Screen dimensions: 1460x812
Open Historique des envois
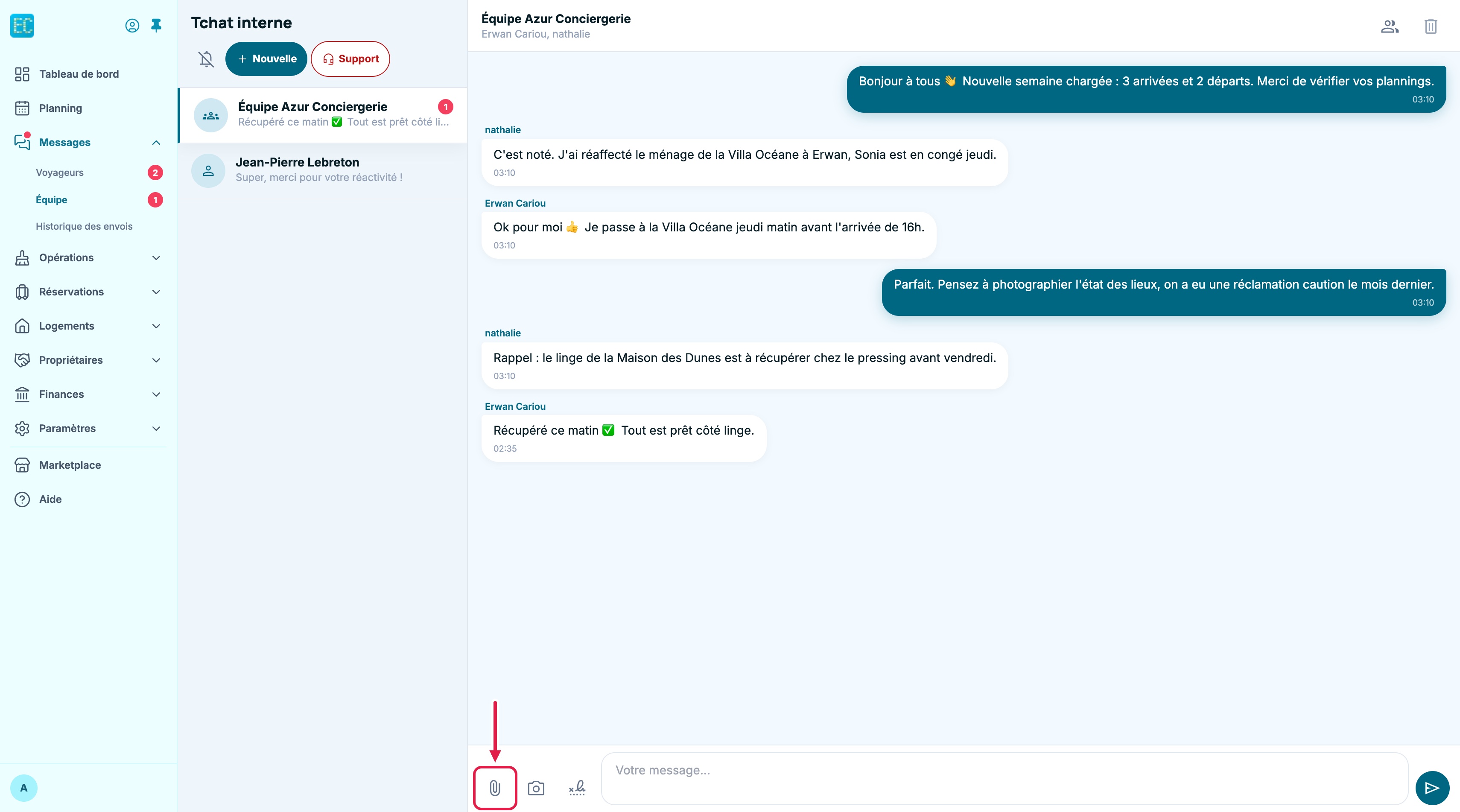[x=84, y=226]
